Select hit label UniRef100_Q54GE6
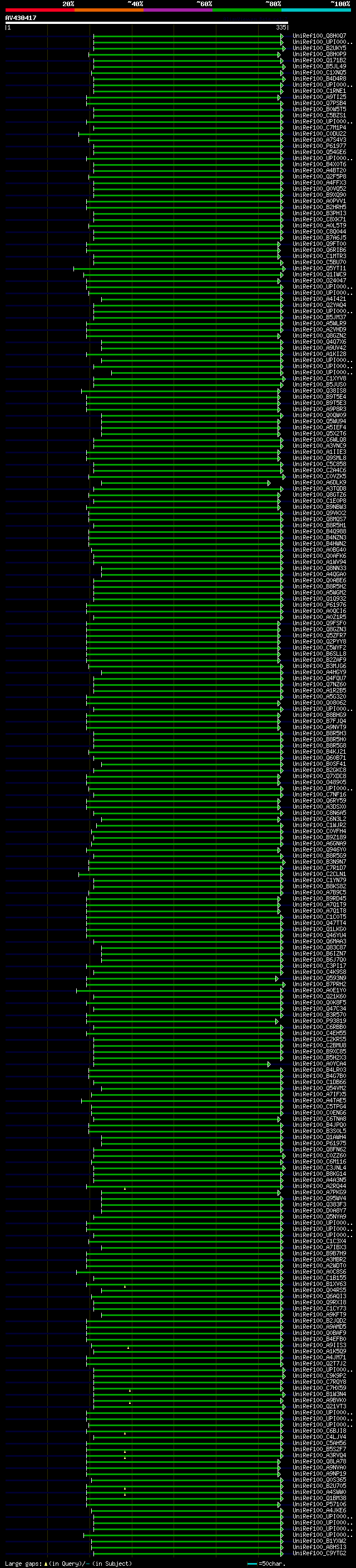This screenshot has width=356, height=1568. [x=319, y=152]
